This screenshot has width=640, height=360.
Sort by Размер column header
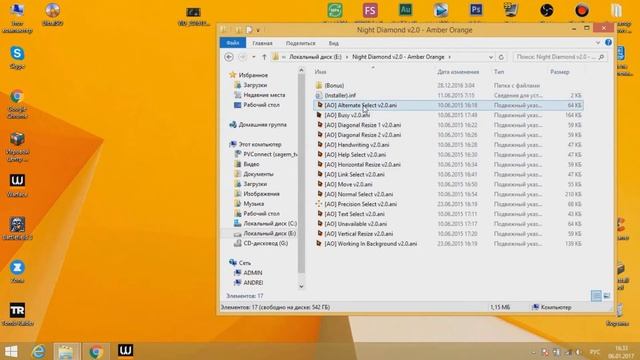click(560, 72)
